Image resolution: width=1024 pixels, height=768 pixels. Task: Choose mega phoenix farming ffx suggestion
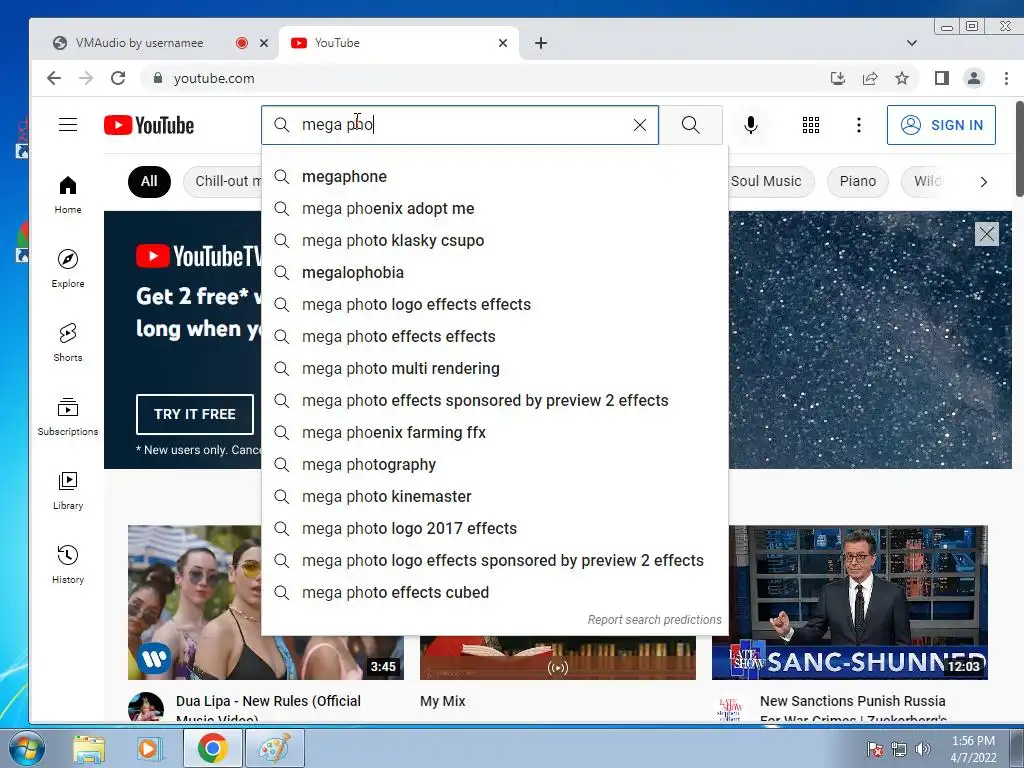[494, 432]
